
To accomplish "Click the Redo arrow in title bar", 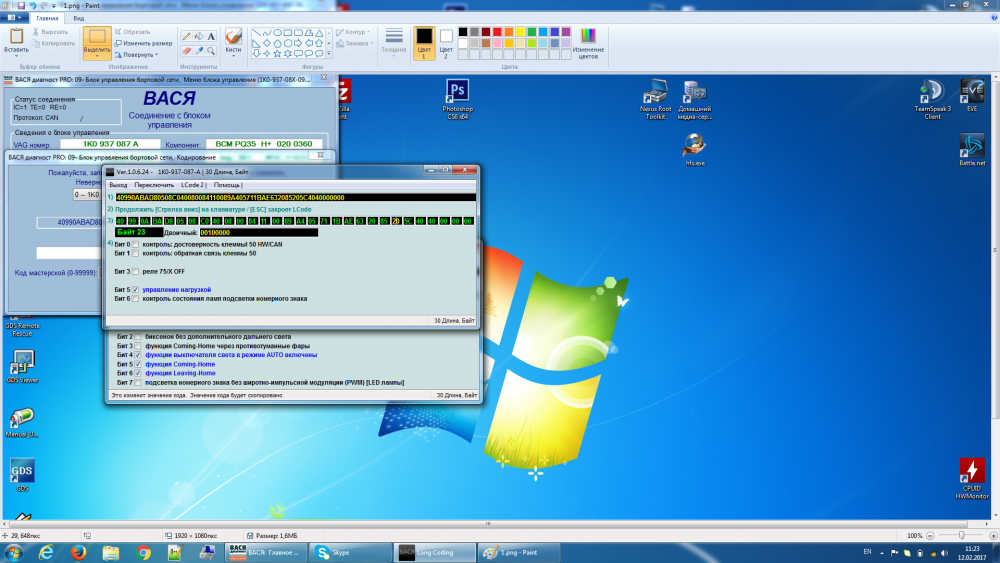I will [x=43, y=5].
